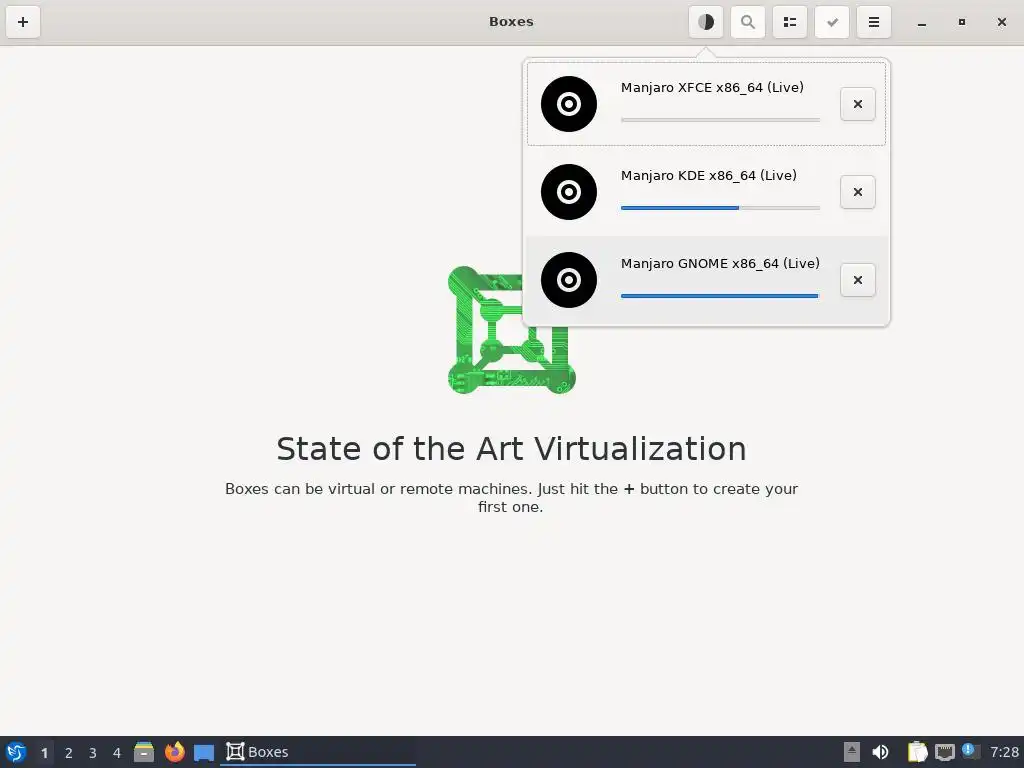Launch the file manager from taskbar
The image size is (1024, 768).
[144, 752]
